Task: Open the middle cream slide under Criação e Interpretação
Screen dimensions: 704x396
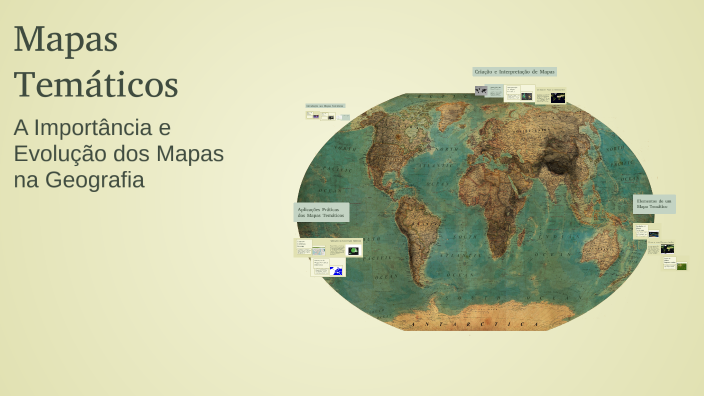Action: point(519,93)
